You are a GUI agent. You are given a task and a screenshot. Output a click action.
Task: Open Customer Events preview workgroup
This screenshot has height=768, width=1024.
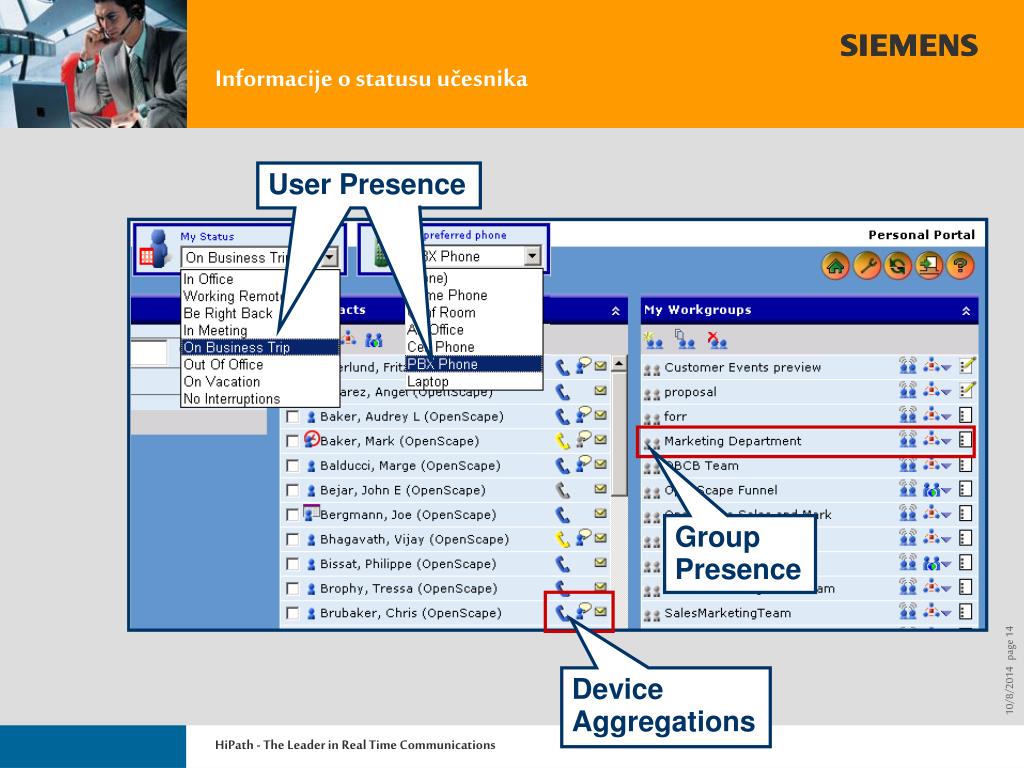(x=743, y=367)
